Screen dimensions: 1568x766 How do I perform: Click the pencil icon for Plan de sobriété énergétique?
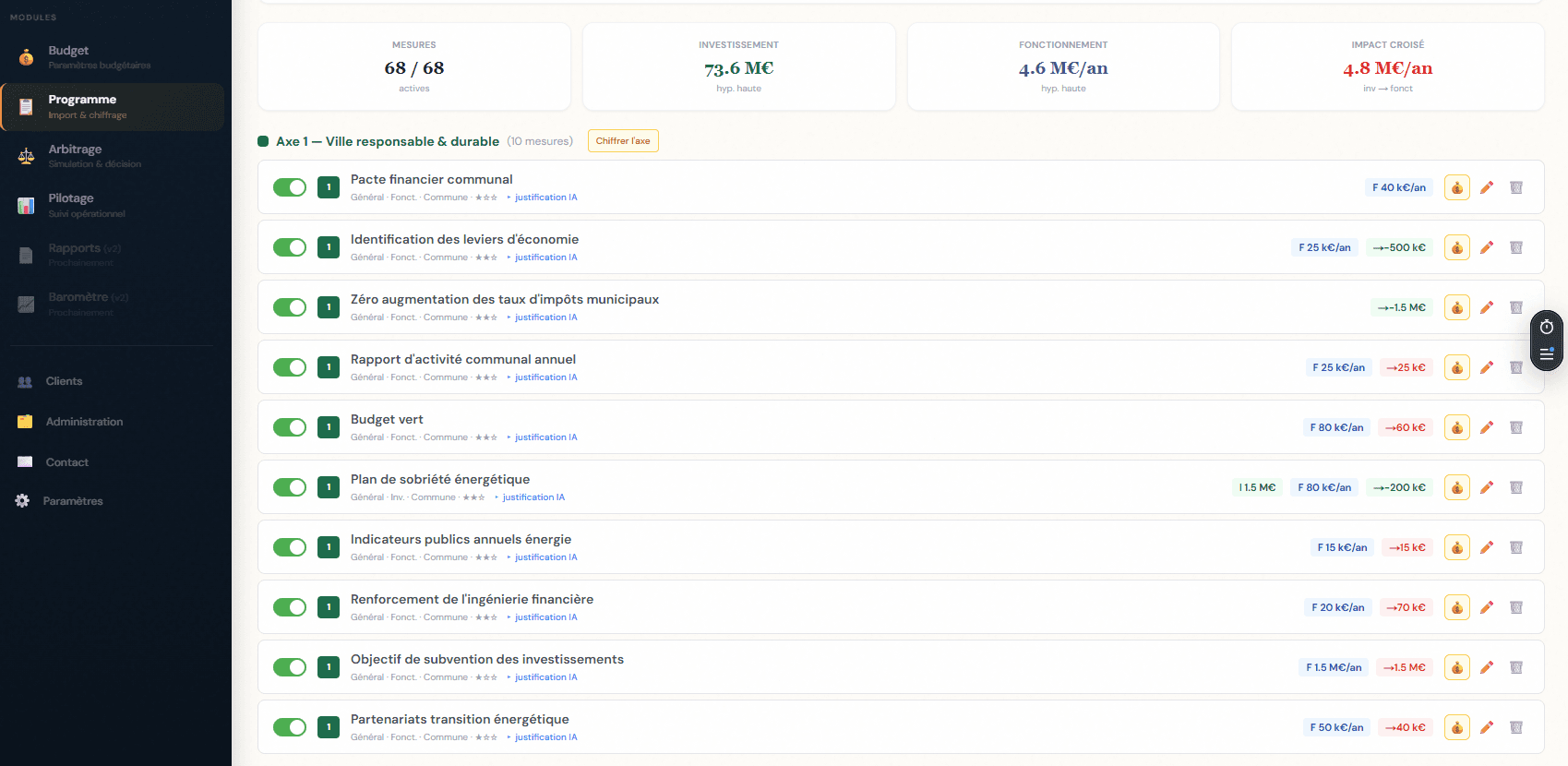(1486, 487)
